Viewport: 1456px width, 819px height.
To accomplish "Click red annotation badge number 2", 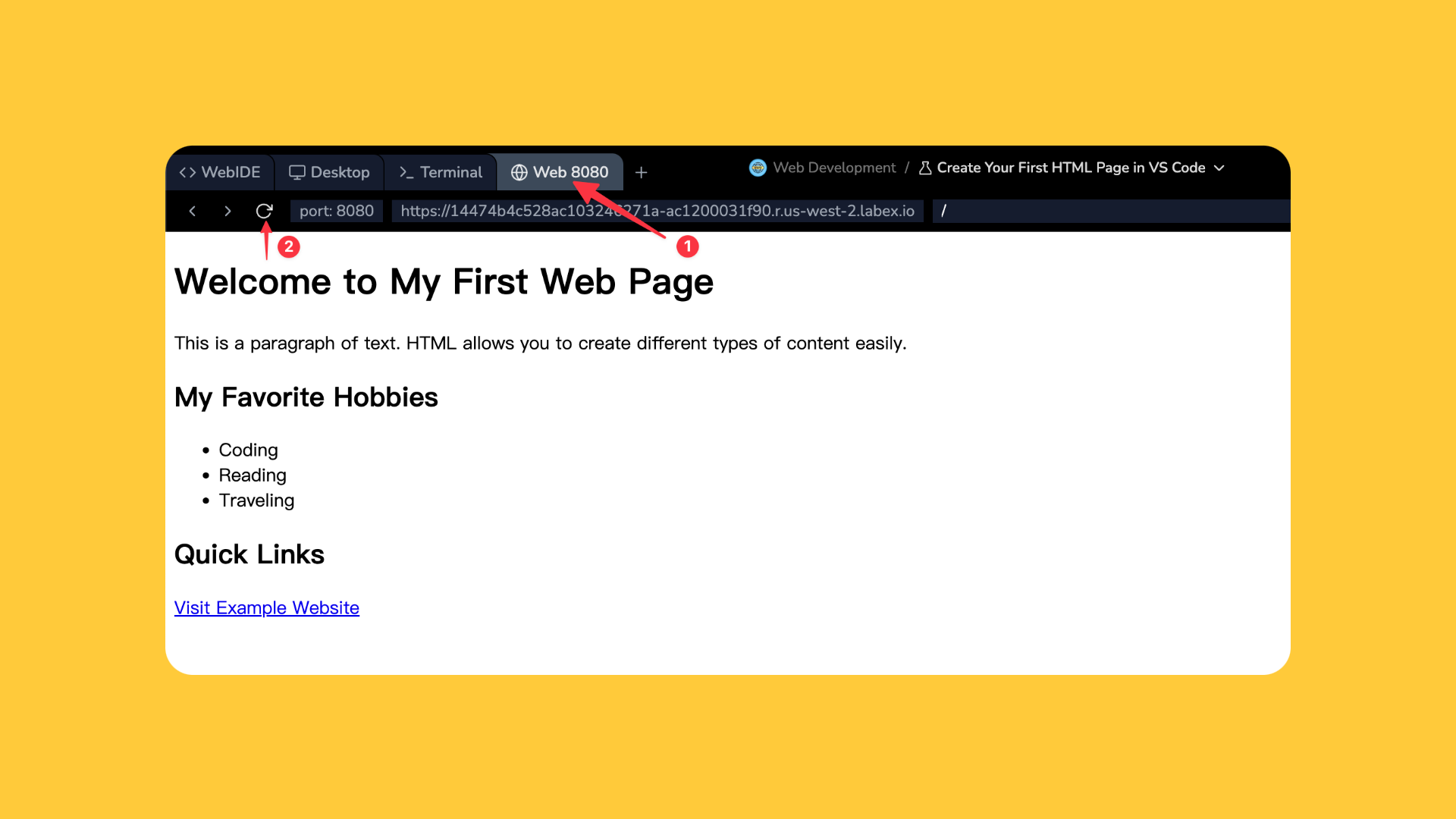I will point(289,246).
